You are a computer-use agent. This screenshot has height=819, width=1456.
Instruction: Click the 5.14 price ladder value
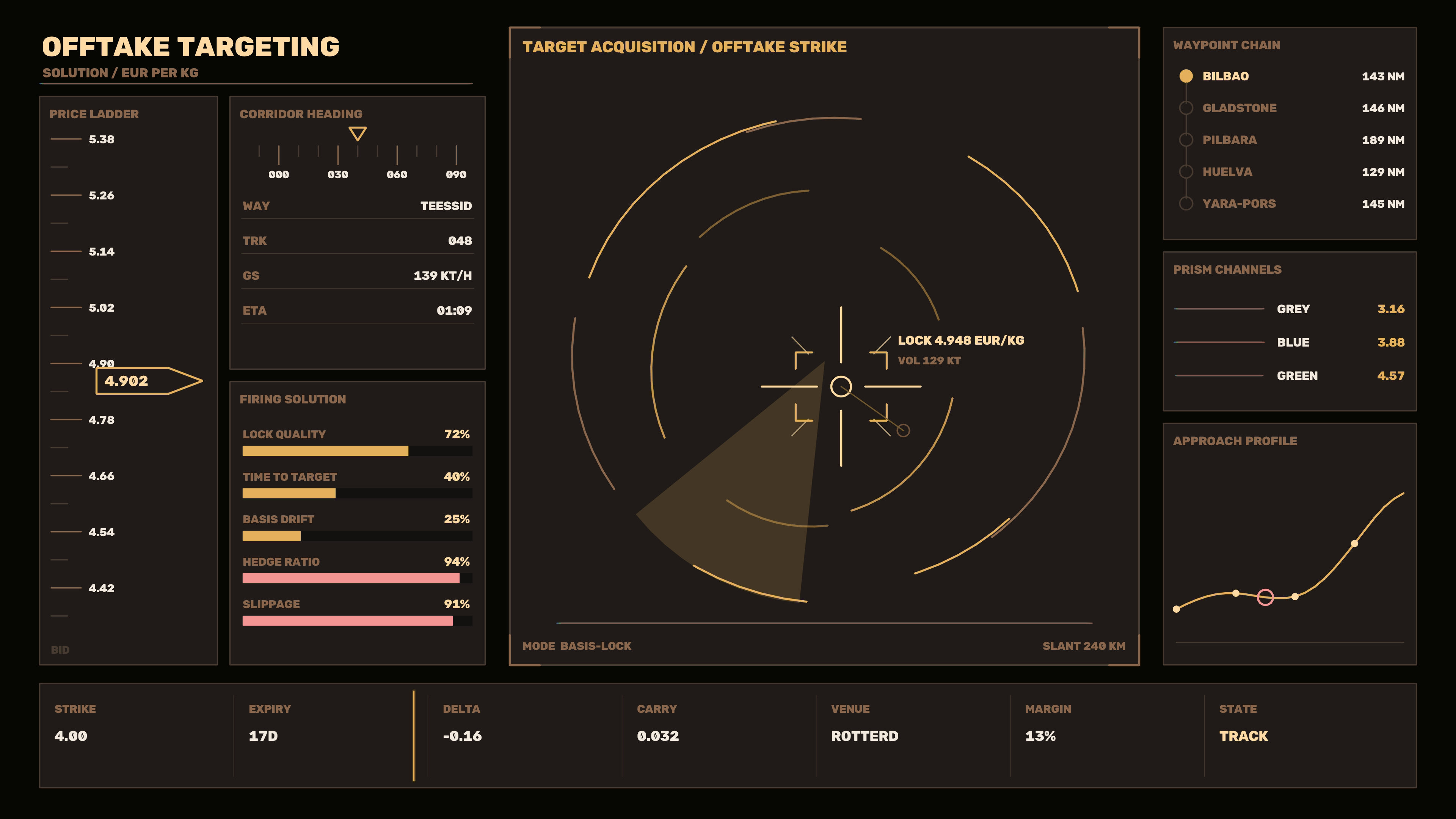(102, 251)
